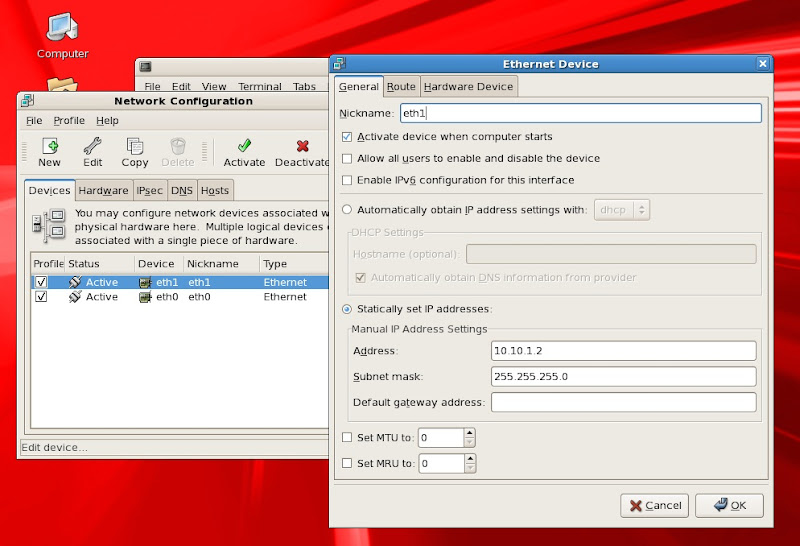
Task: Switch to the Hardware Device tab
Action: point(468,87)
